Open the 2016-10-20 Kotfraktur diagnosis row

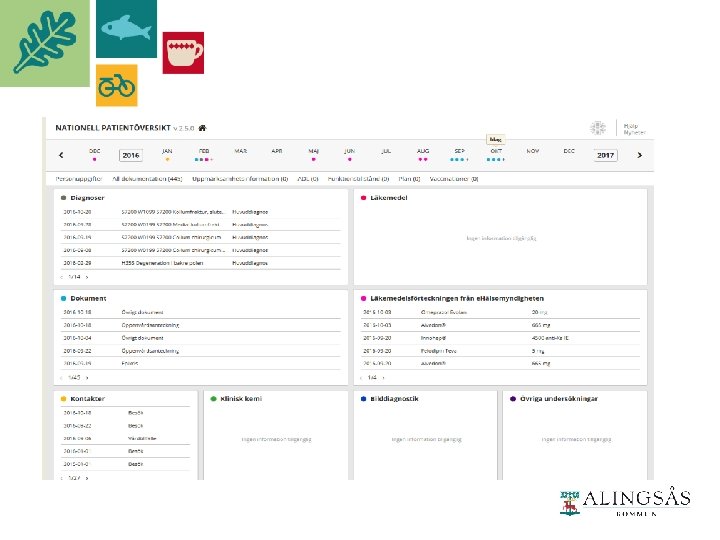(201, 212)
